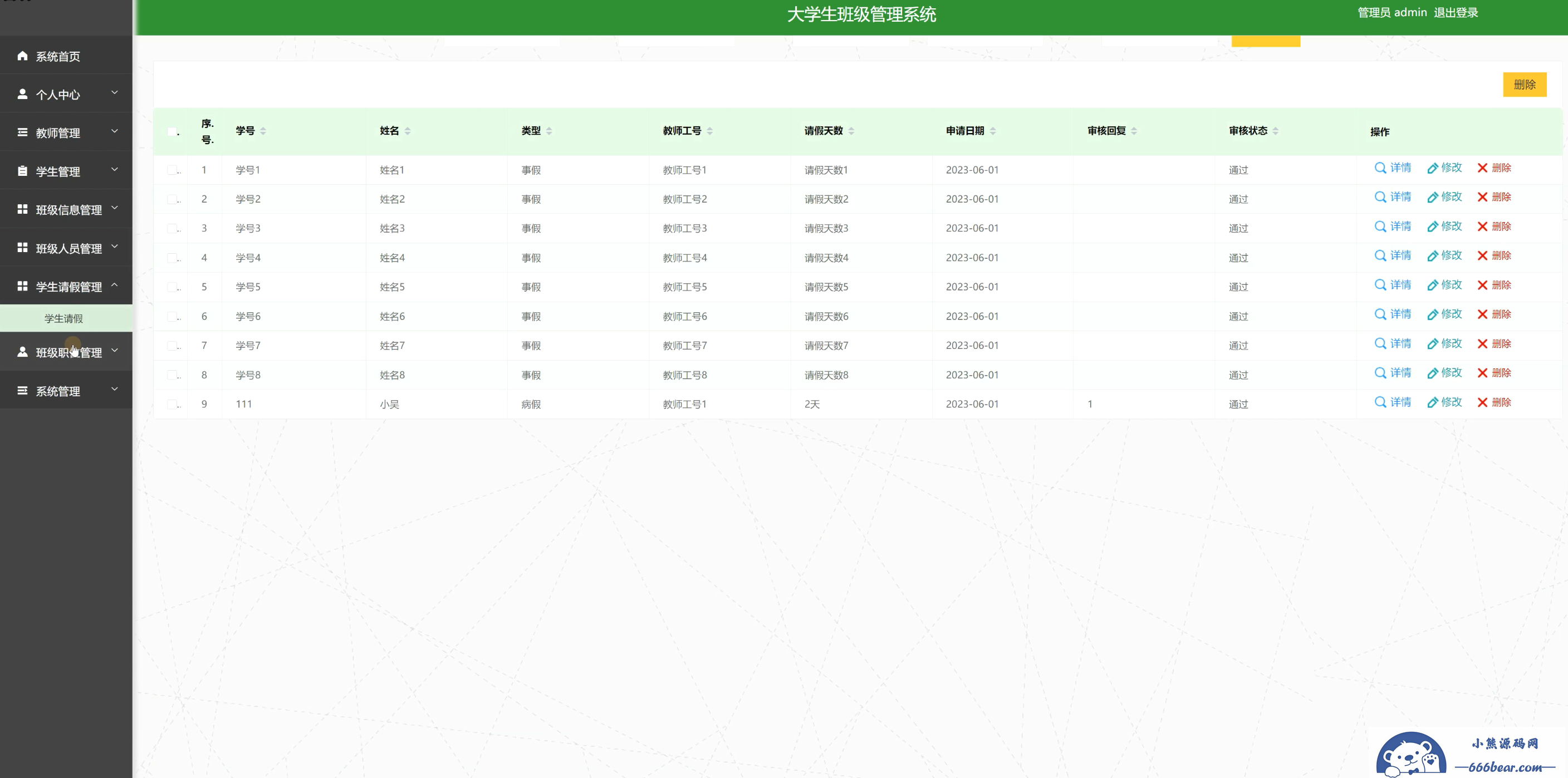Expand the 系统管理 chevron

[115, 388]
